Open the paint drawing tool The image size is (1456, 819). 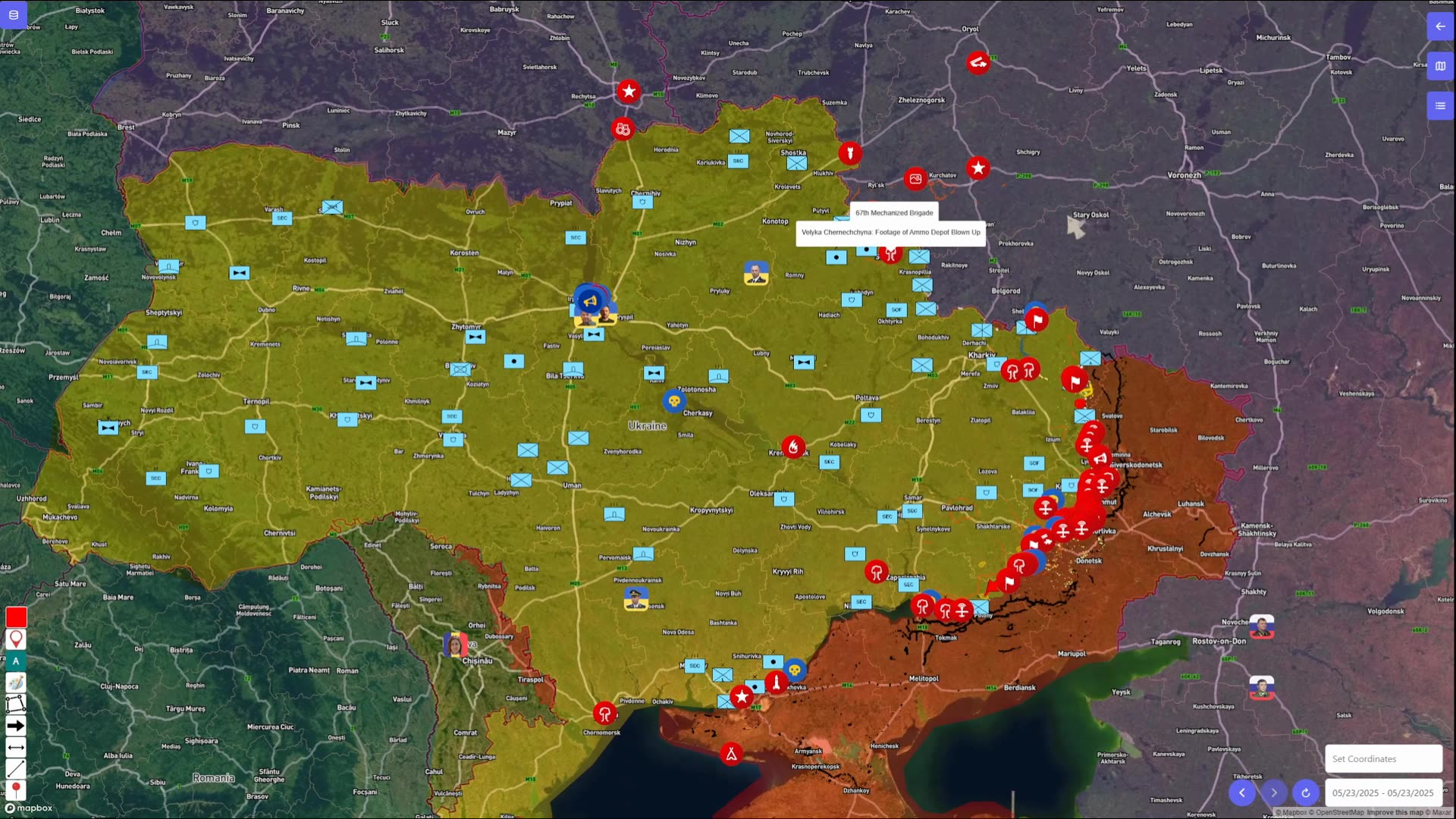(15, 682)
